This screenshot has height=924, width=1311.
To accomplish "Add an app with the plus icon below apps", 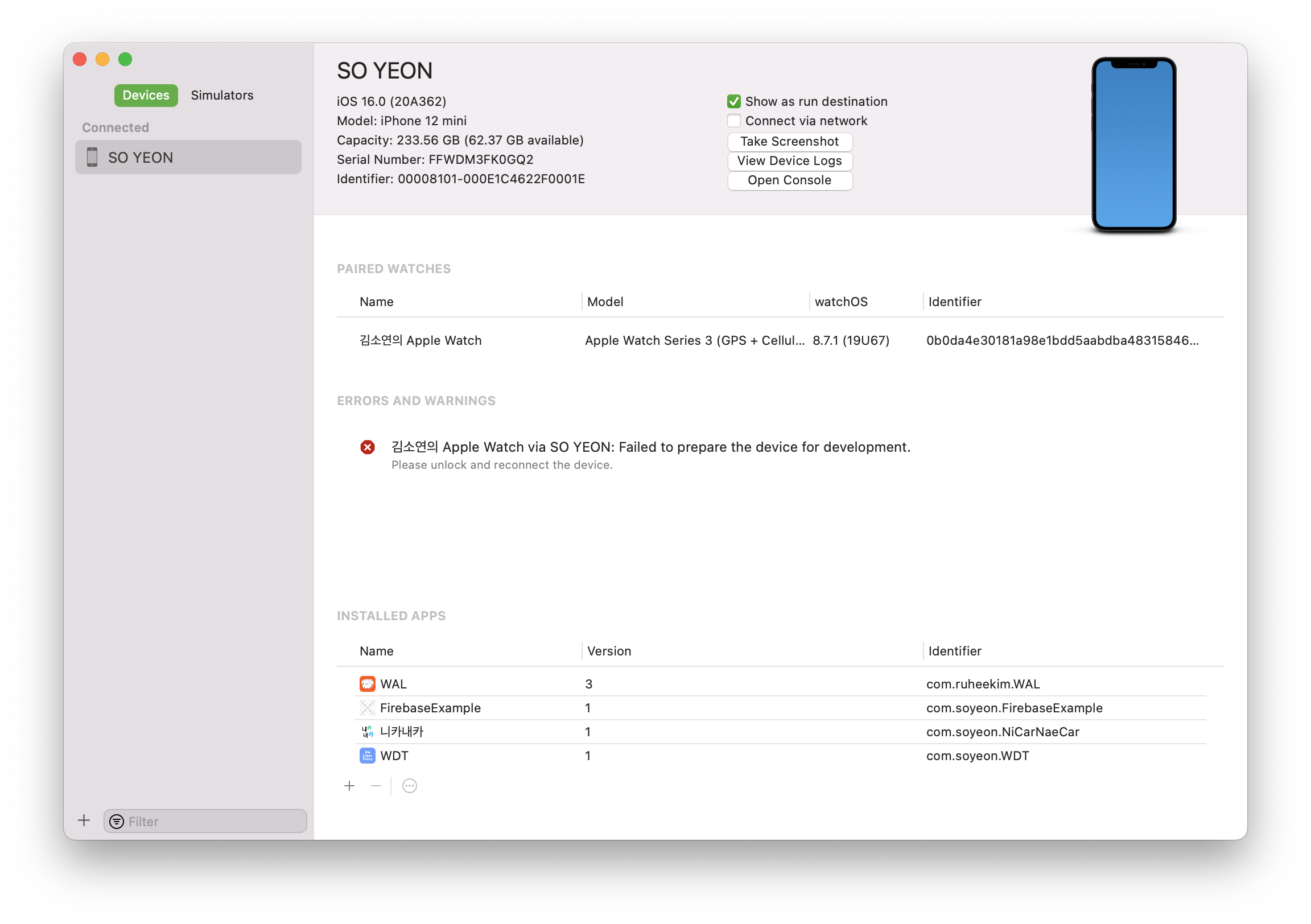I will [349, 786].
